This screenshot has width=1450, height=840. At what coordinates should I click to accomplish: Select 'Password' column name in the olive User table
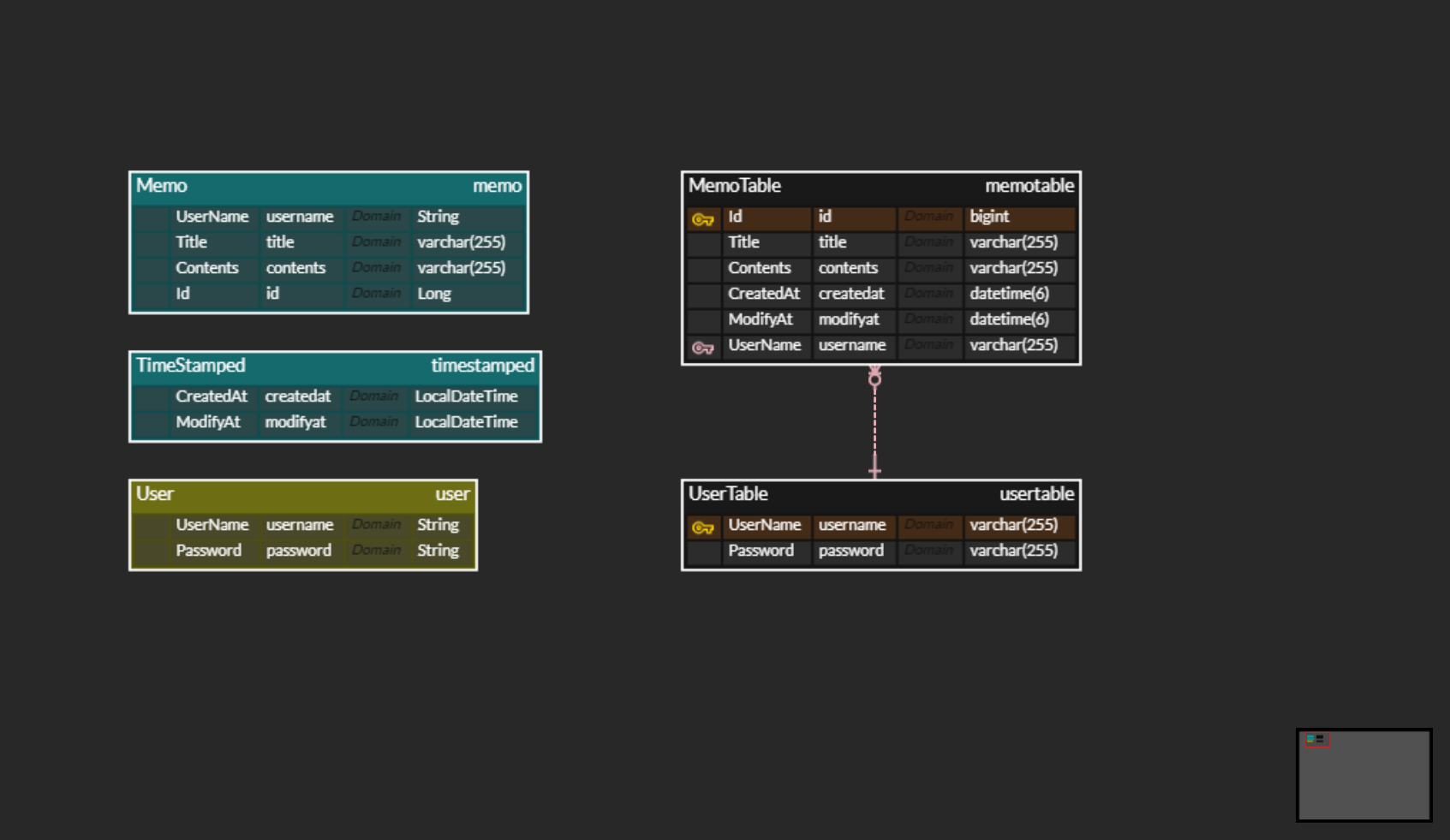pyautogui.click(x=209, y=551)
